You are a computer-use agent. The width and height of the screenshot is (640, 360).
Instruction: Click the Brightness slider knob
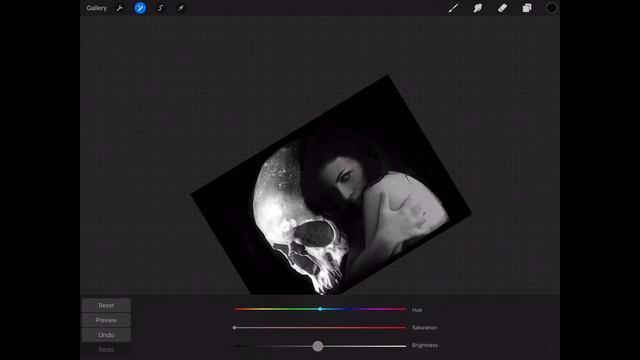[x=318, y=346]
